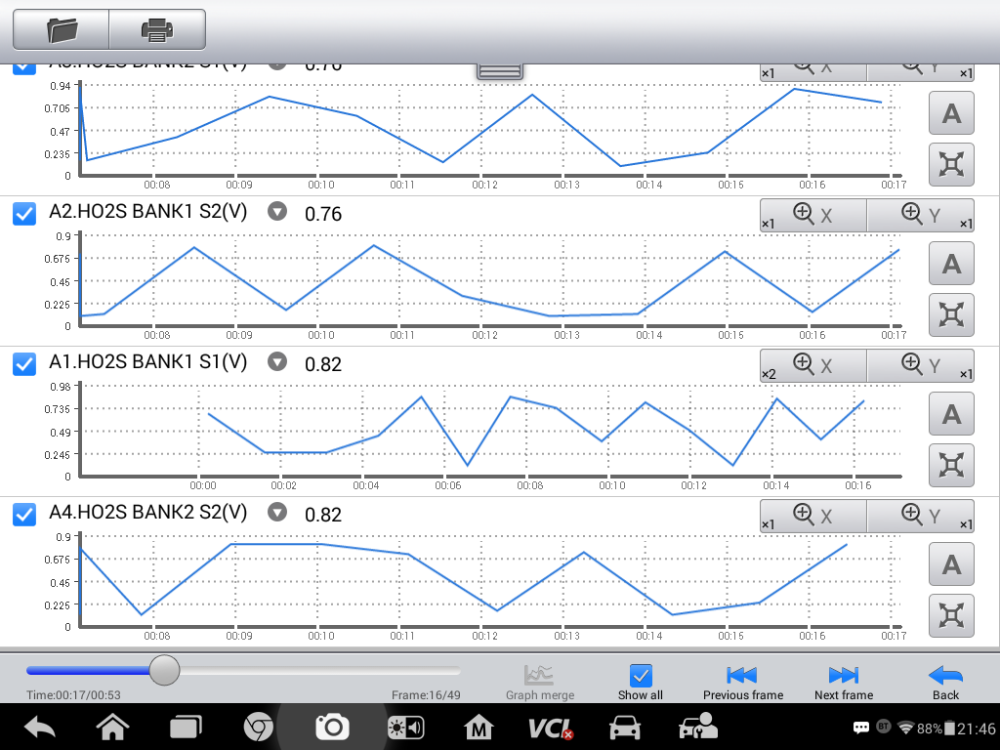Disable the Show all checkbox
1000x750 pixels.
pos(640,677)
